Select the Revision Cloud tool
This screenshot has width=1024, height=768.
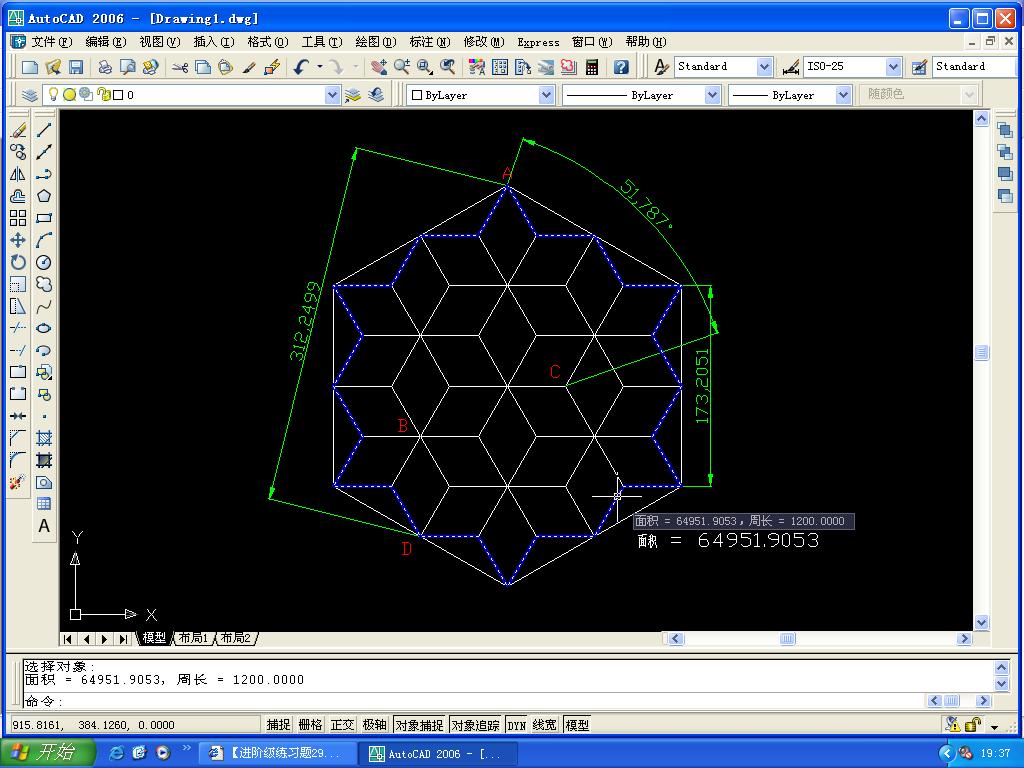click(x=44, y=284)
